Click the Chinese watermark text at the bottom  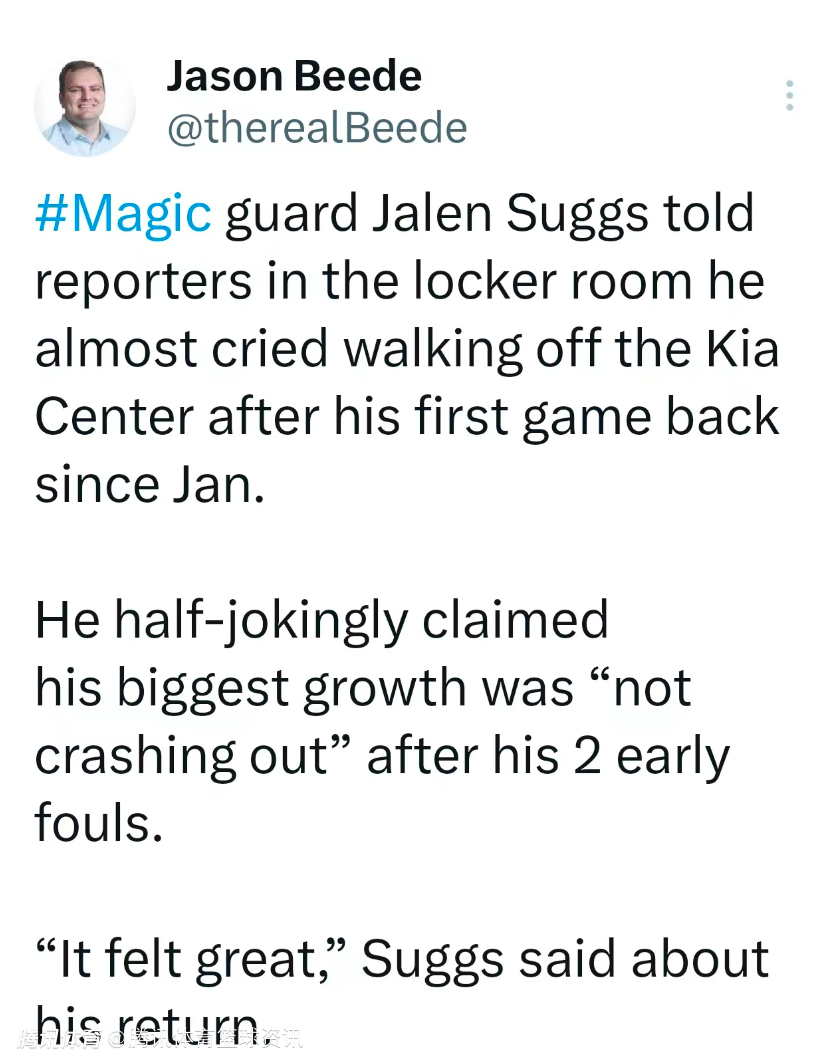coord(160,1040)
